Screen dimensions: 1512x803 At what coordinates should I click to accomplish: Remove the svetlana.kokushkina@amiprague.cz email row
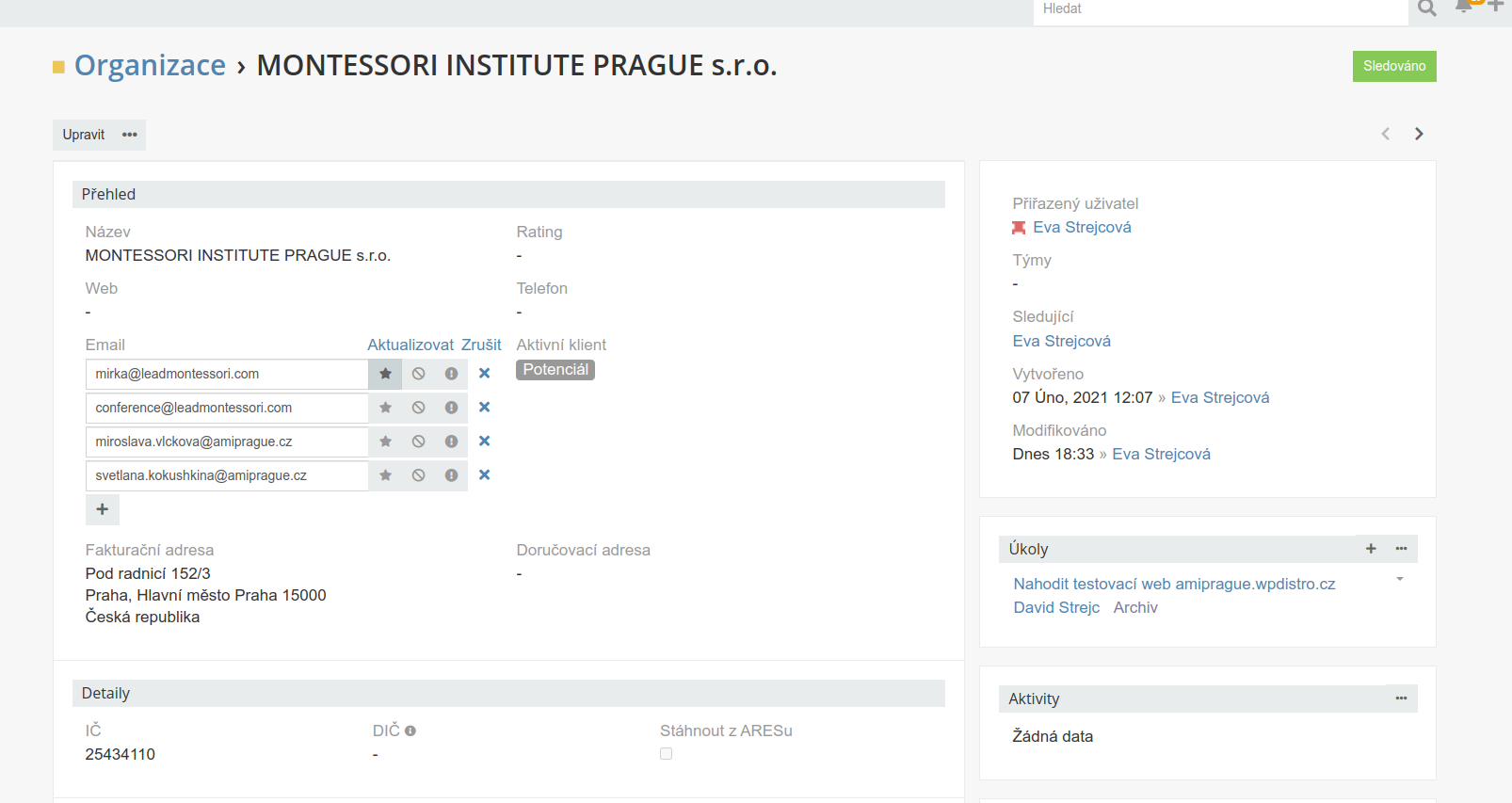pyautogui.click(x=484, y=475)
